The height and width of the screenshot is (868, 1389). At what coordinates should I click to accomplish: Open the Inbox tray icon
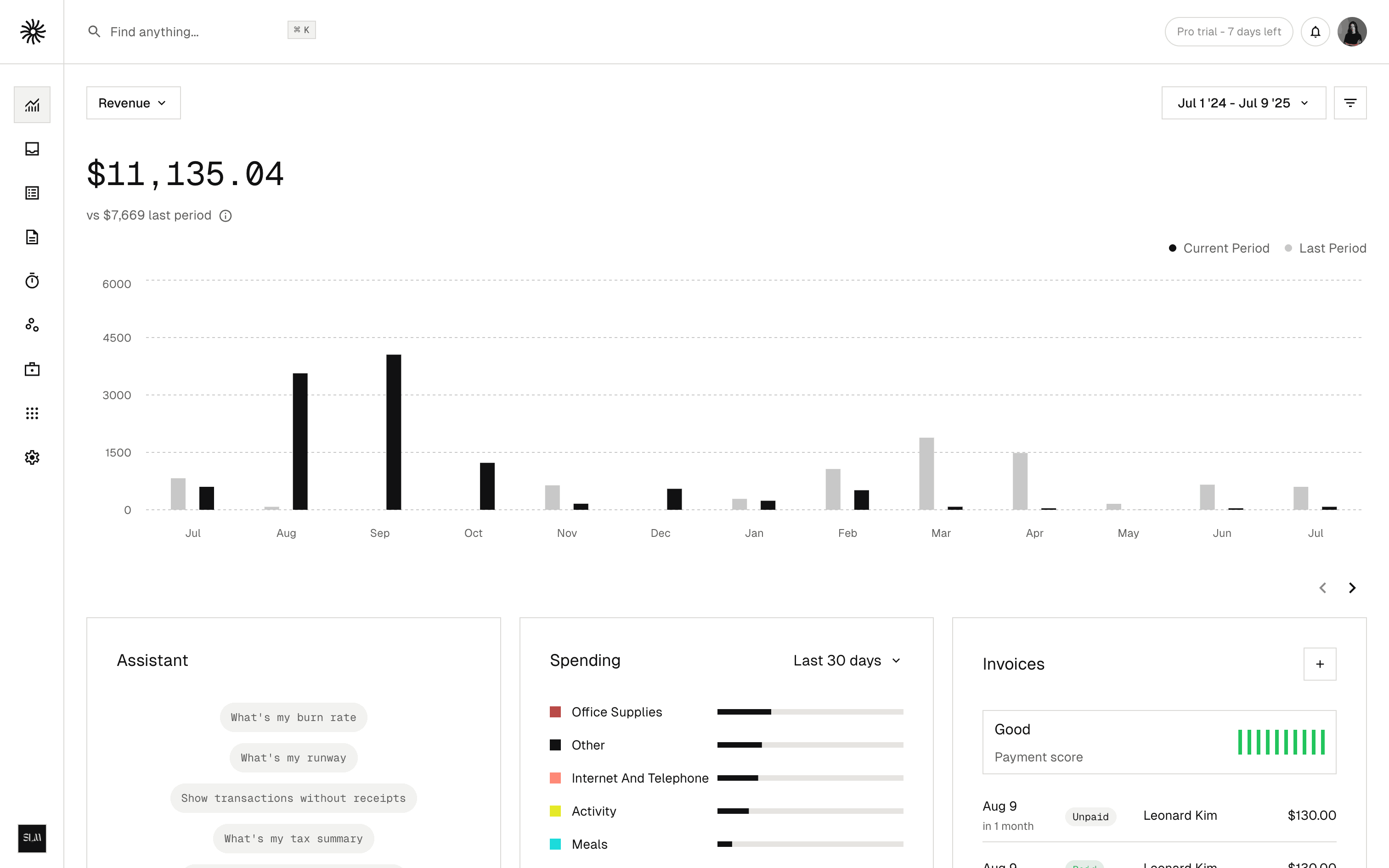(32, 149)
